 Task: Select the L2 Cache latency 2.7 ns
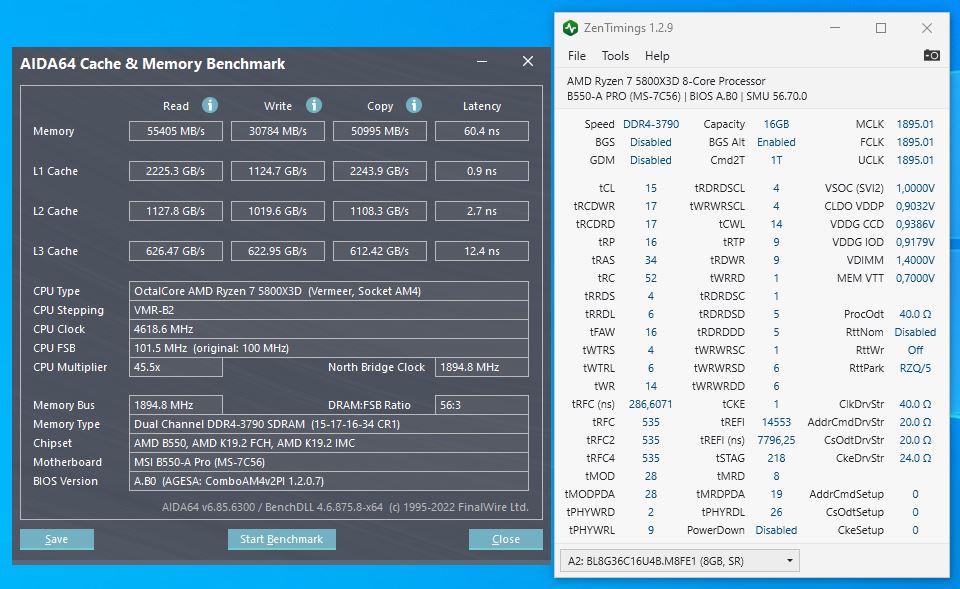pyautogui.click(x=482, y=211)
